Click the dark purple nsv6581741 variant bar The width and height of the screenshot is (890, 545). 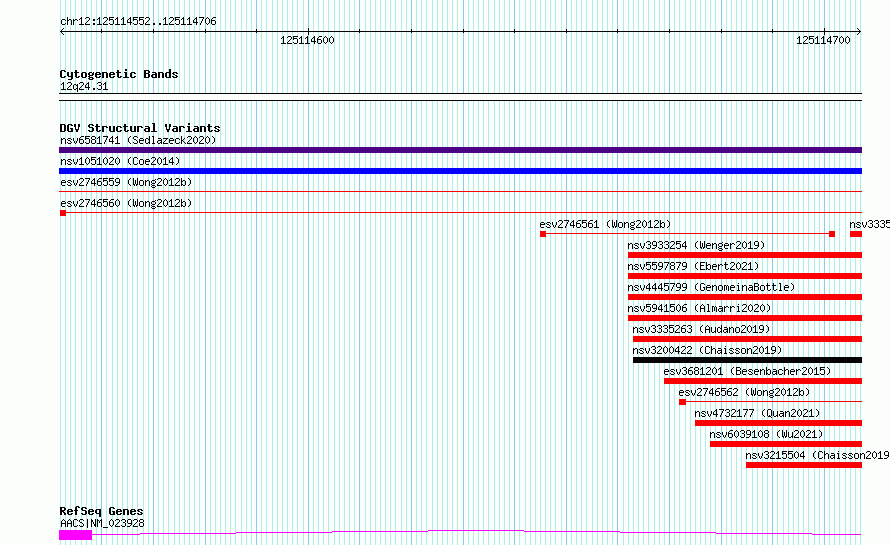460,150
